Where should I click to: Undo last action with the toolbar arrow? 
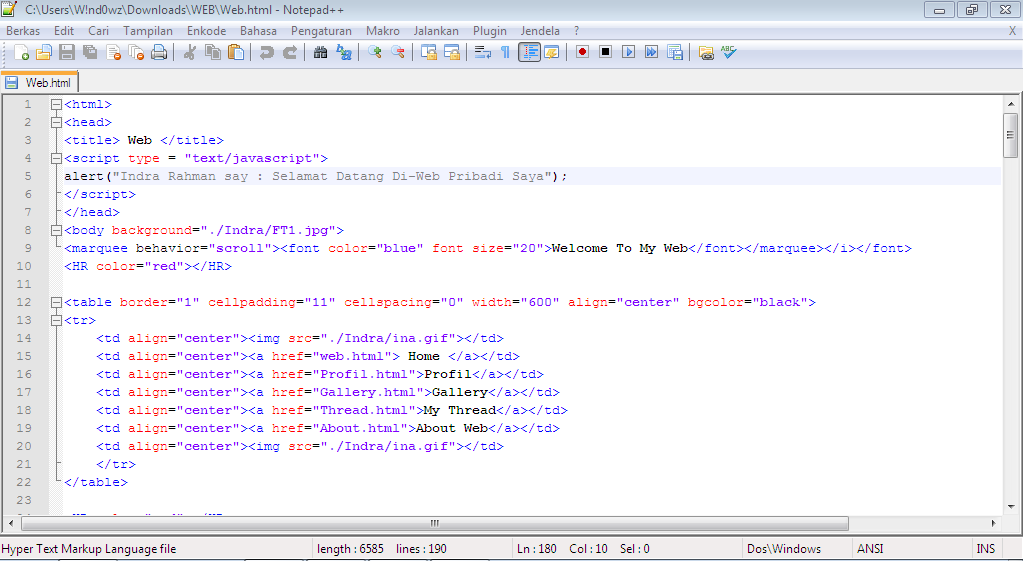pyautogui.click(x=266, y=52)
